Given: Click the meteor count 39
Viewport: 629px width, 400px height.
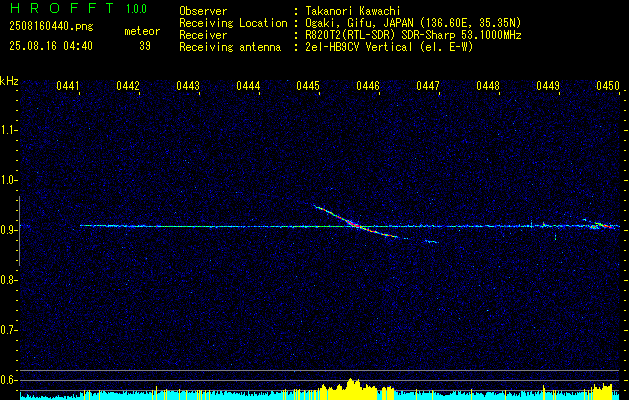Looking at the screenshot, I should [145, 46].
